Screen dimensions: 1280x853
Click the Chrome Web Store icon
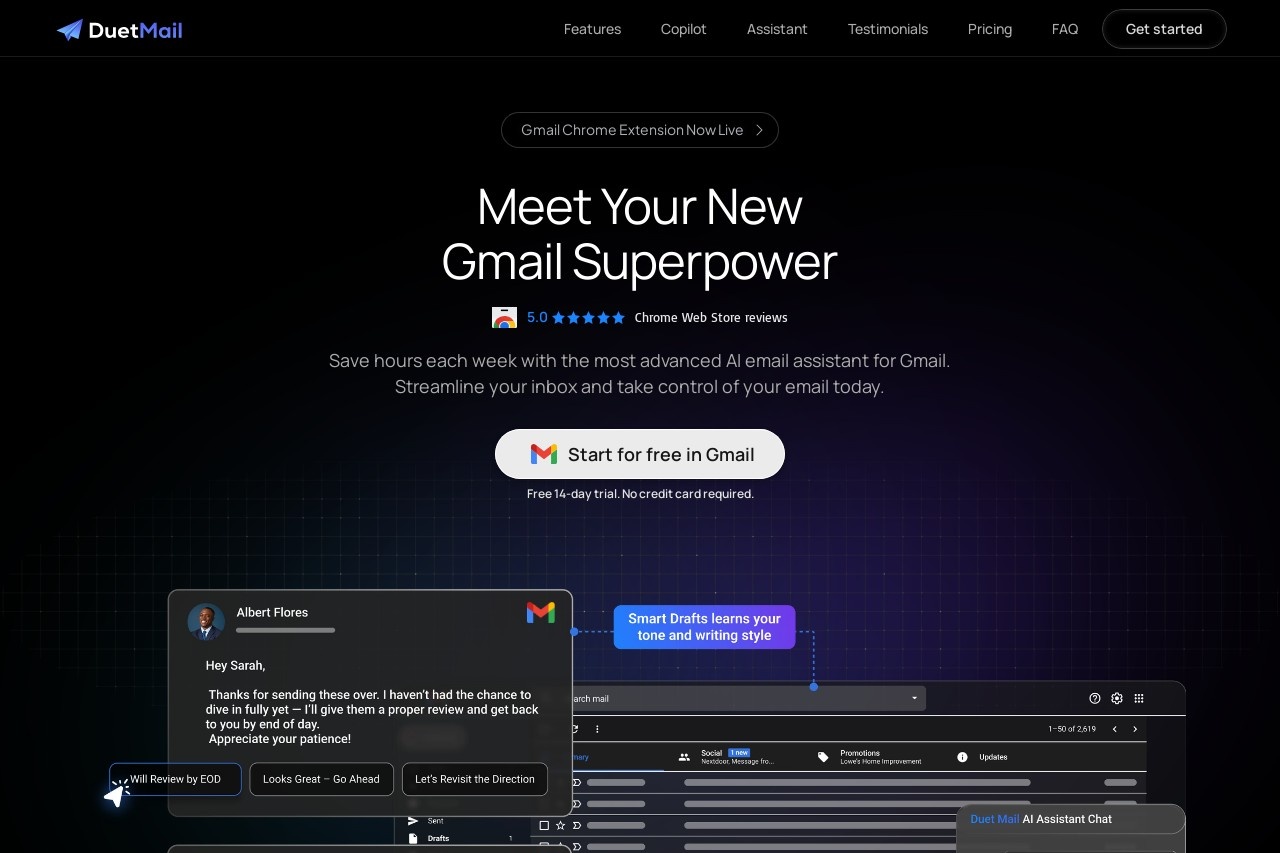(x=505, y=318)
